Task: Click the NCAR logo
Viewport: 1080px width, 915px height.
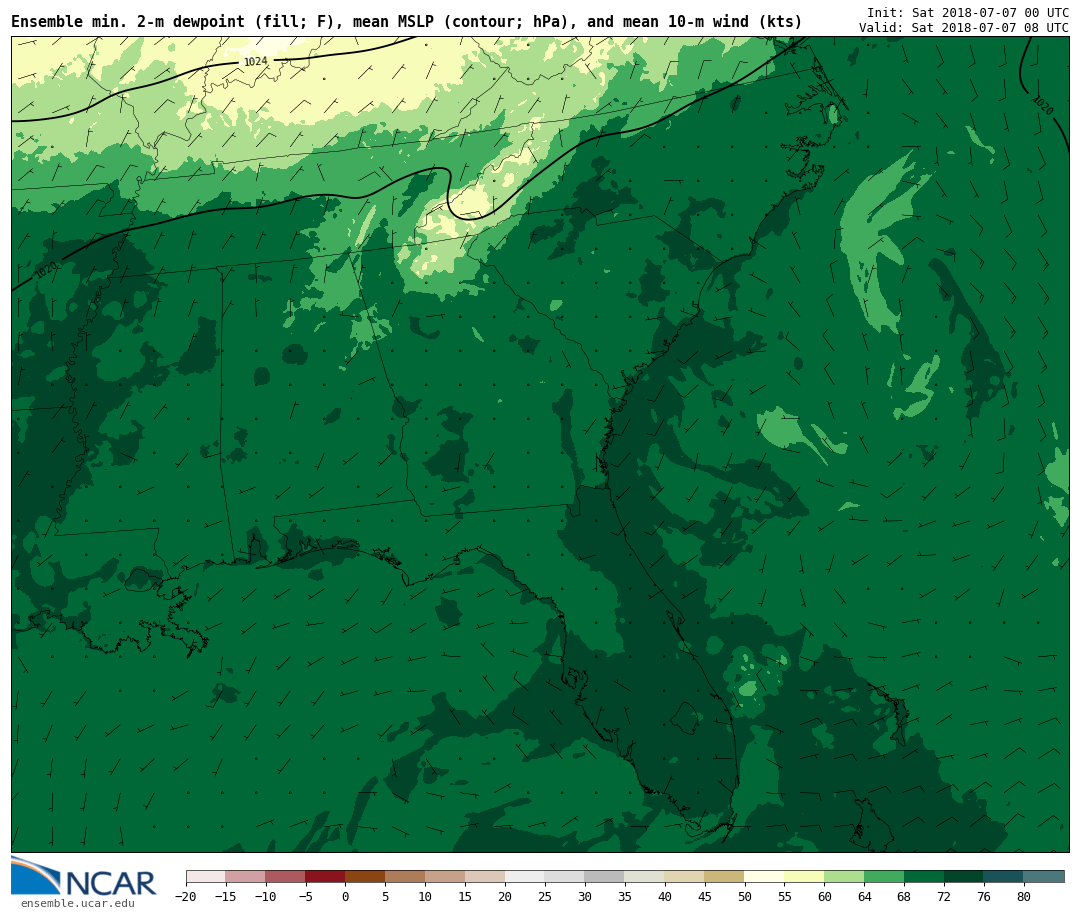Action: 84,877
